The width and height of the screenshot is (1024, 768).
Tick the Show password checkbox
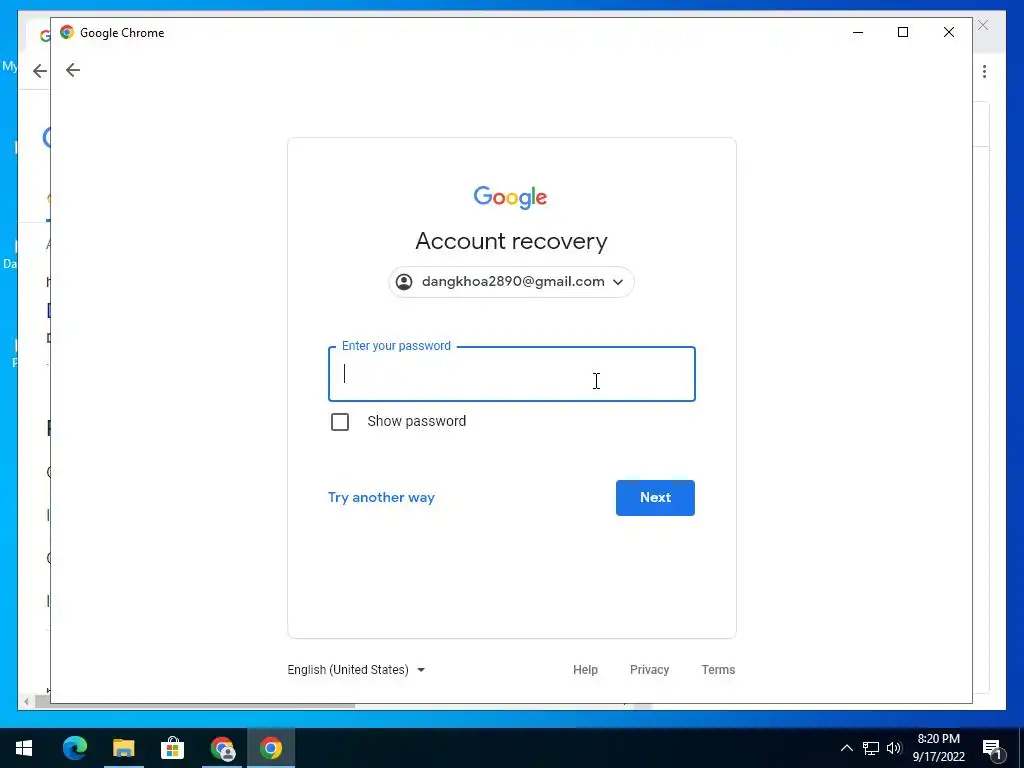pyautogui.click(x=340, y=422)
